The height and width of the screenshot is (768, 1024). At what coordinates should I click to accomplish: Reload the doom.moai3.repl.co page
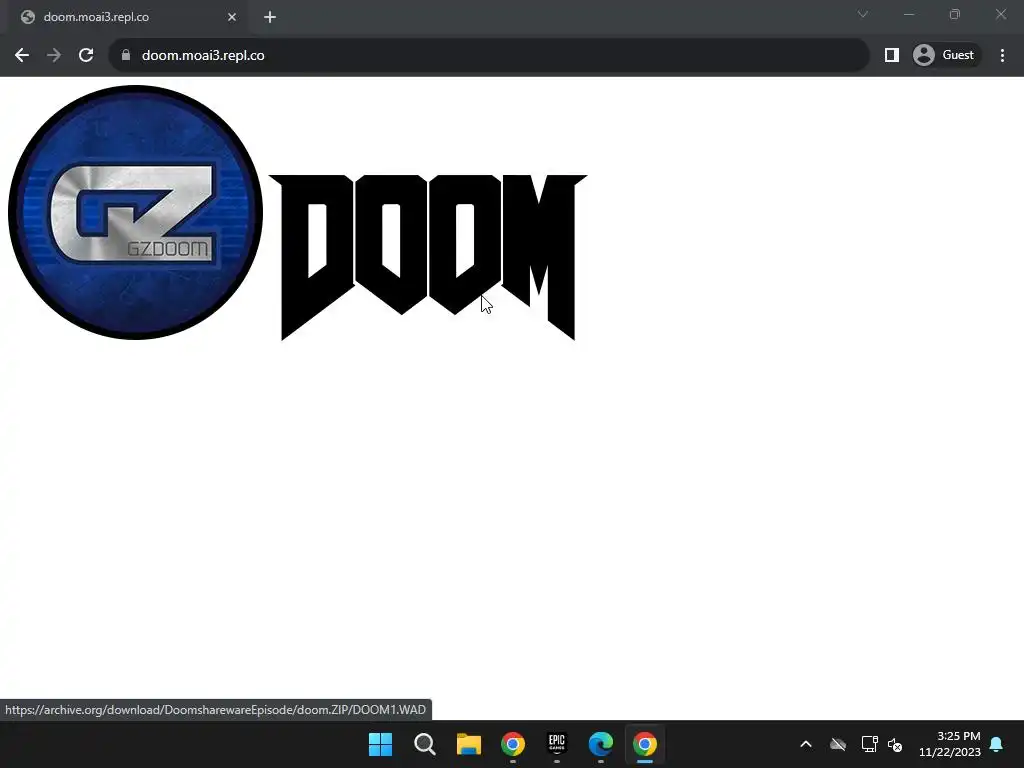(x=86, y=56)
